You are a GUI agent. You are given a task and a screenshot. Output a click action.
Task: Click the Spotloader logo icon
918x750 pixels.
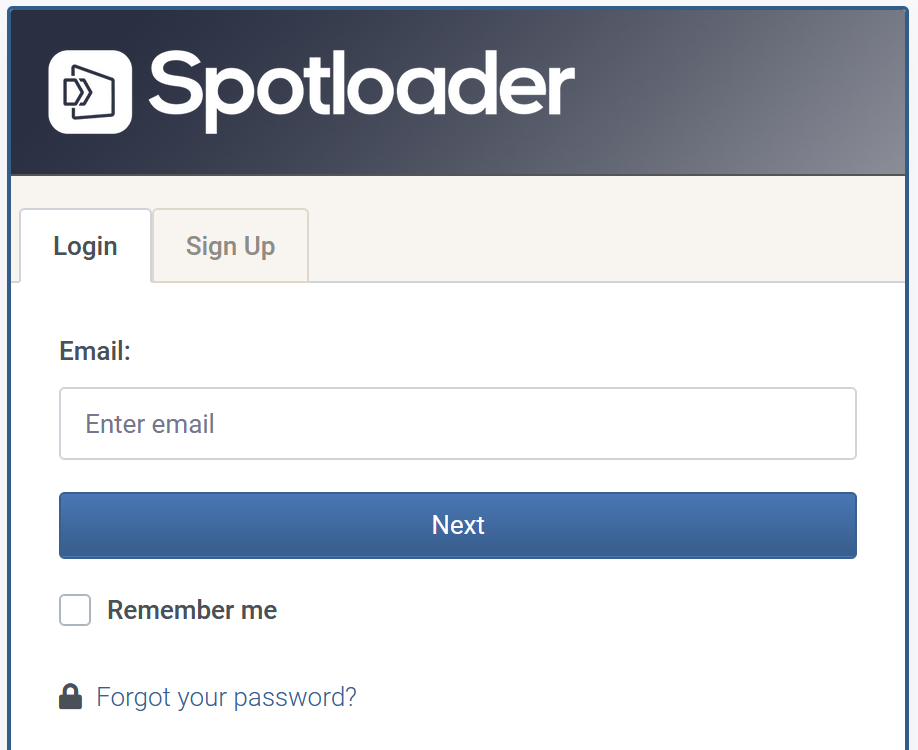tap(90, 91)
